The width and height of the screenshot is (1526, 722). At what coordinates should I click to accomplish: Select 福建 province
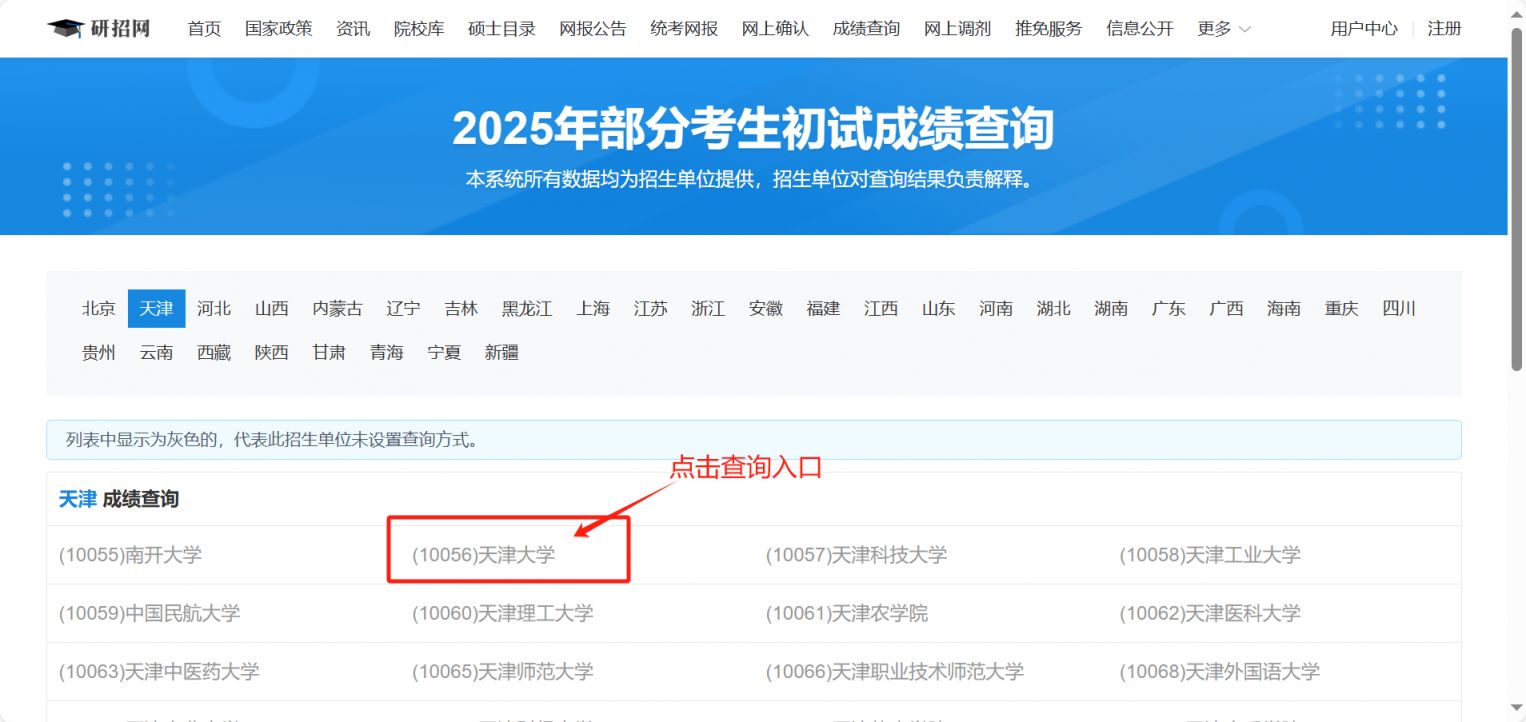click(x=824, y=309)
